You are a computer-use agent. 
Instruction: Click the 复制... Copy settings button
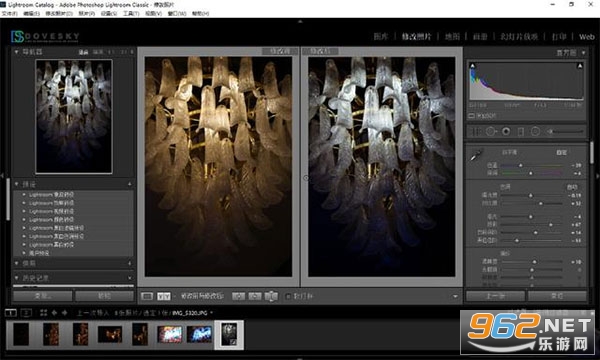click(43, 296)
